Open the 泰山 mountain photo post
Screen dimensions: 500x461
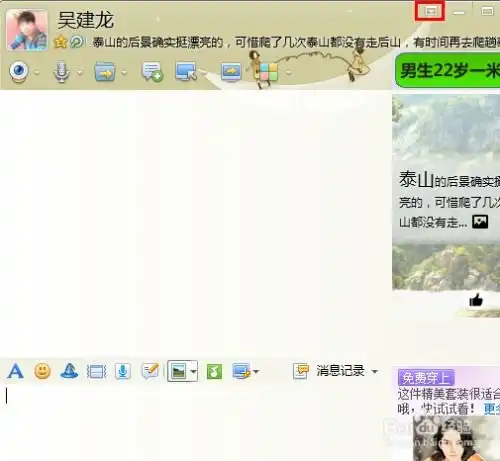click(x=446, y=193)
